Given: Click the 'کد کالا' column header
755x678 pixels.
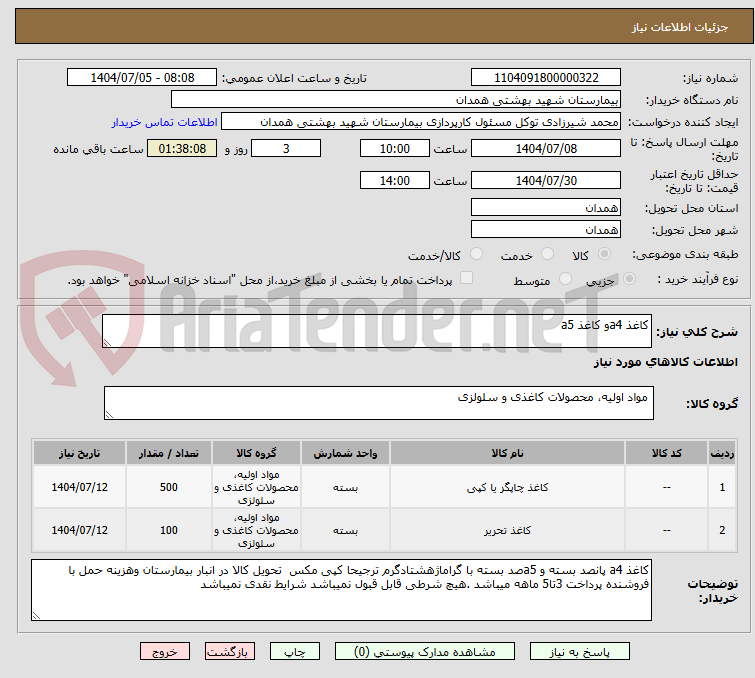Looking at the screenshot, I should point(666,453).
